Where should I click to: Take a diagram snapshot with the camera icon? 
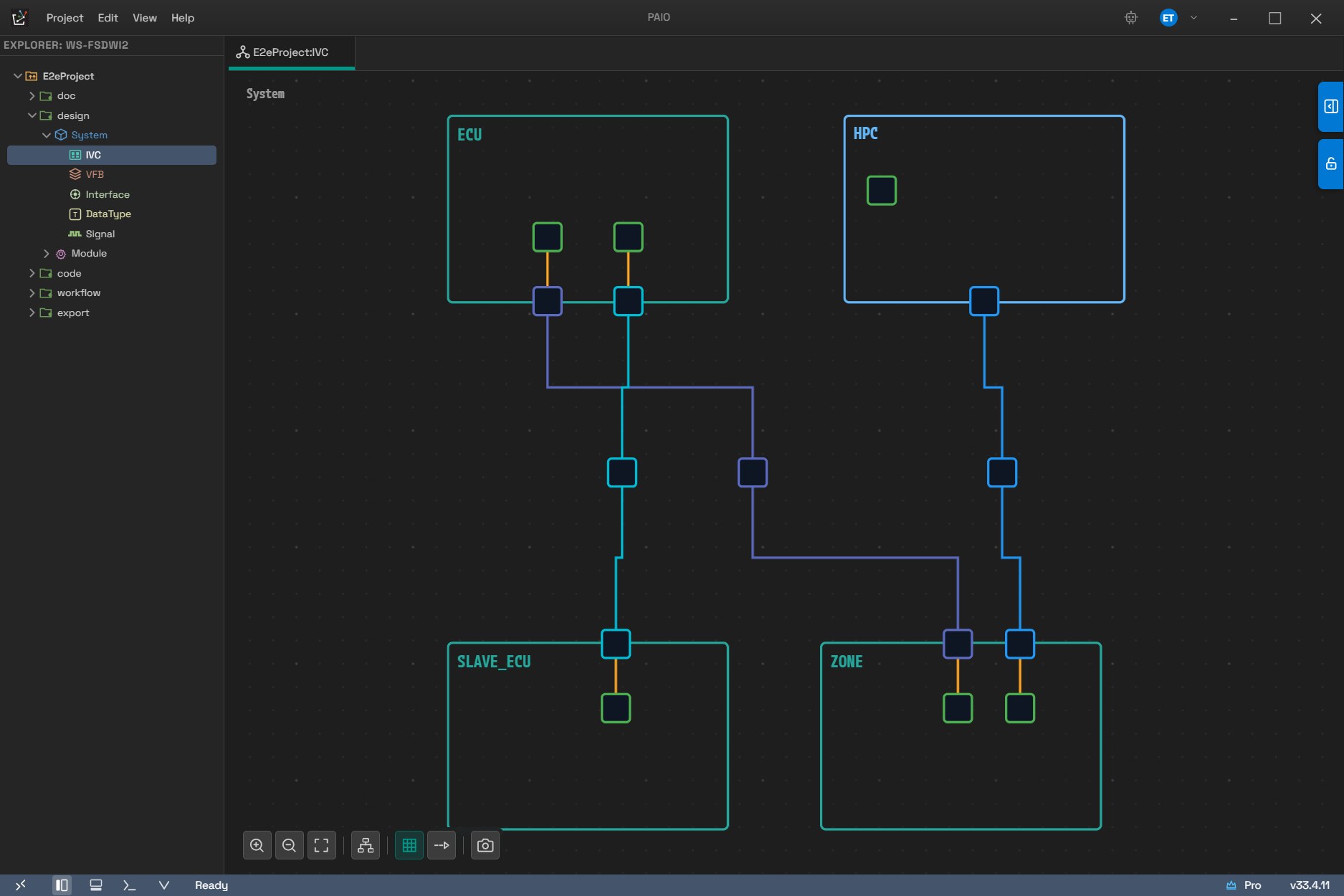point(485,846)
